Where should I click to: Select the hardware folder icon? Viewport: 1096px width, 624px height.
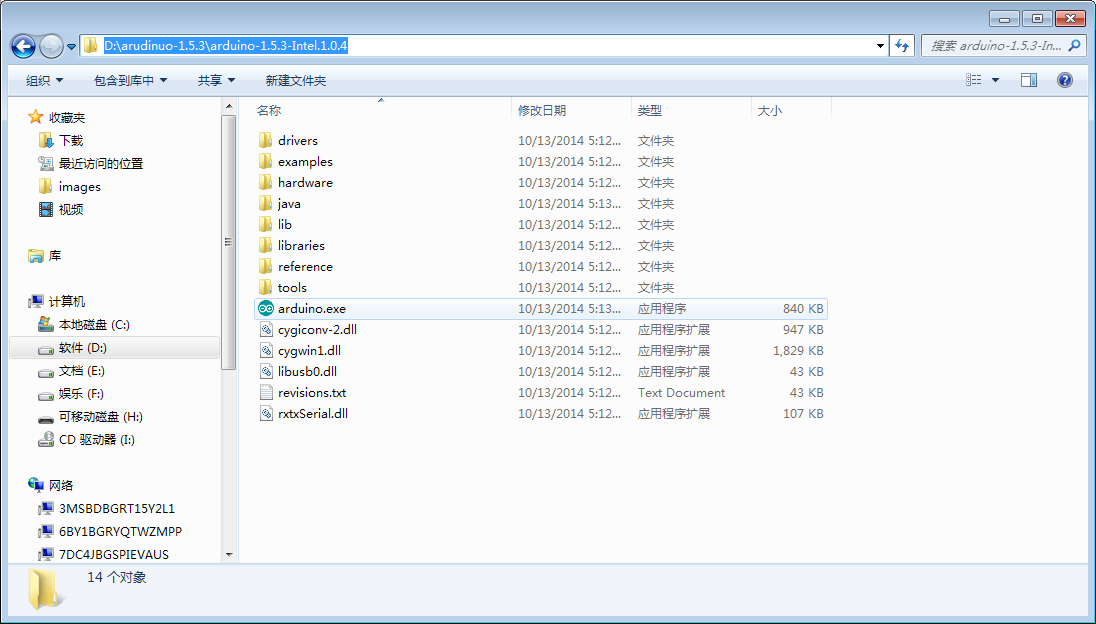(266, 182)
